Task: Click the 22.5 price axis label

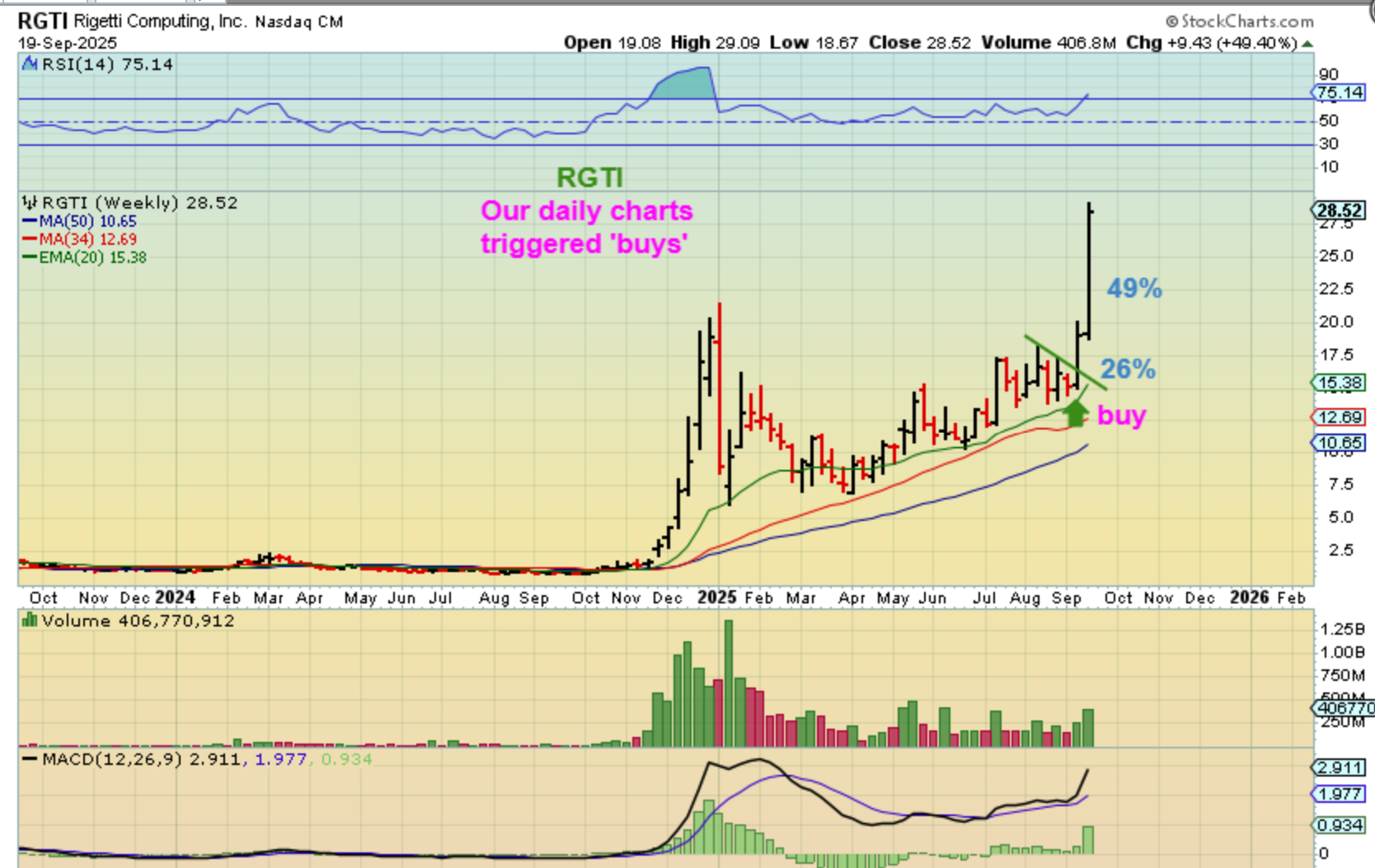Action: click(1336, 289)
